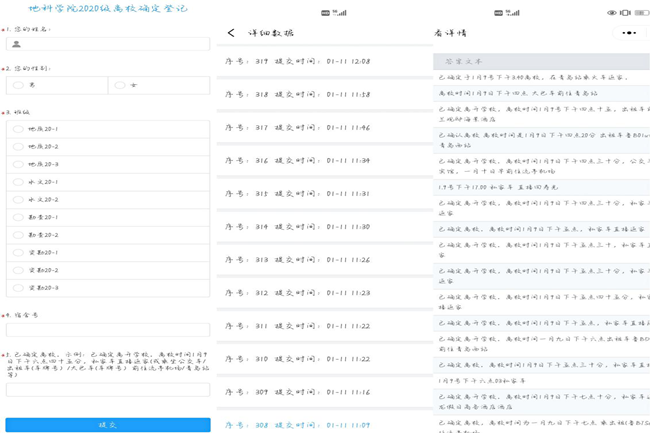Click the first answer row mentioning 青岛站乘火车返家
The height and width of the screenshot is (433, 650).
[x=541, y=77]
